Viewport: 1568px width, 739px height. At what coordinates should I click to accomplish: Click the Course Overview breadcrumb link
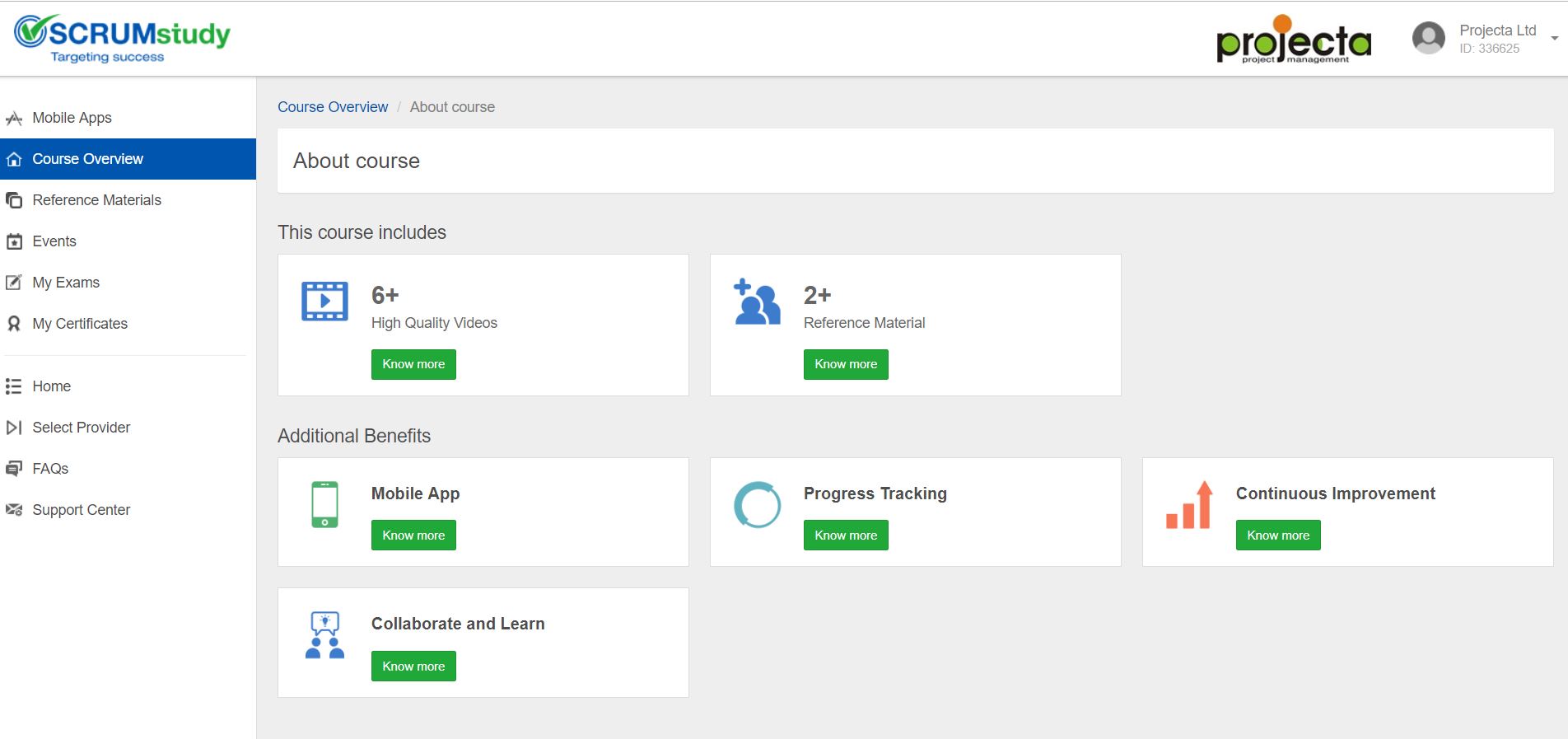click(x=333, y=107)
